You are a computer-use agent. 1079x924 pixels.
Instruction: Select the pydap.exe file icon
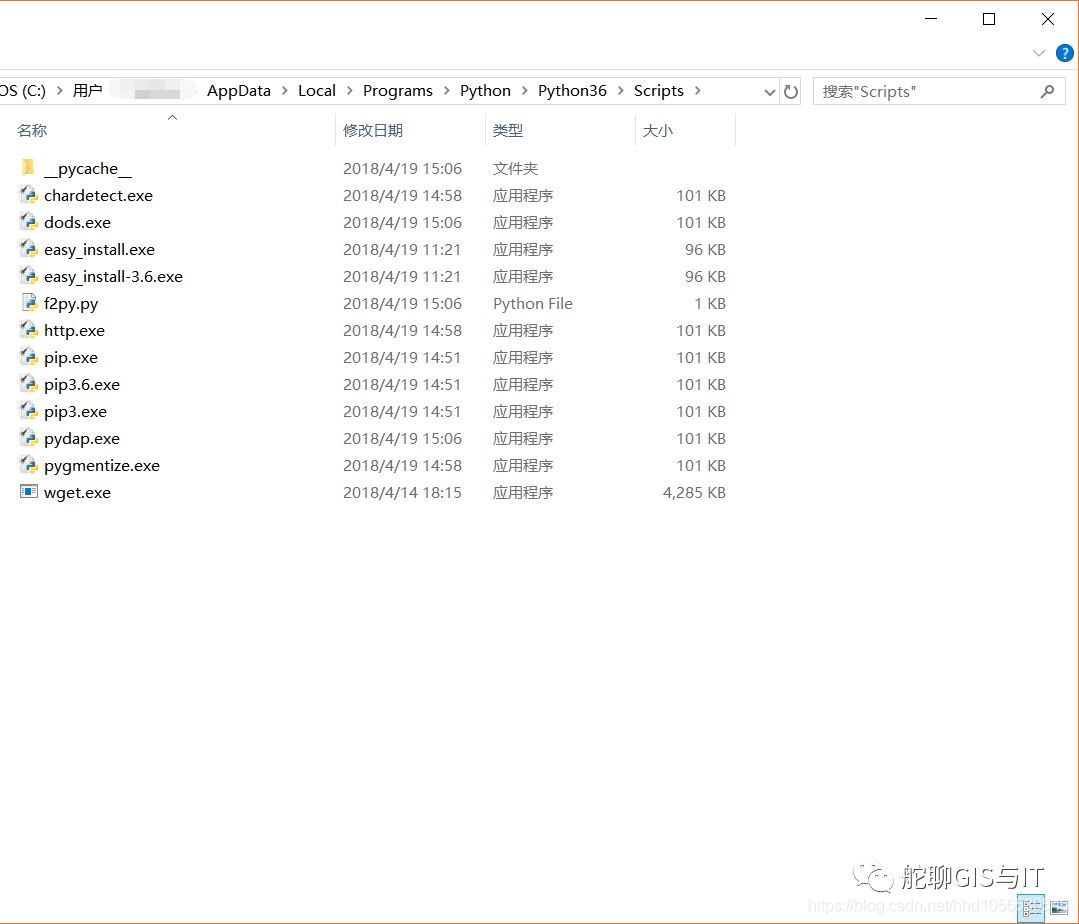[28, 438]
